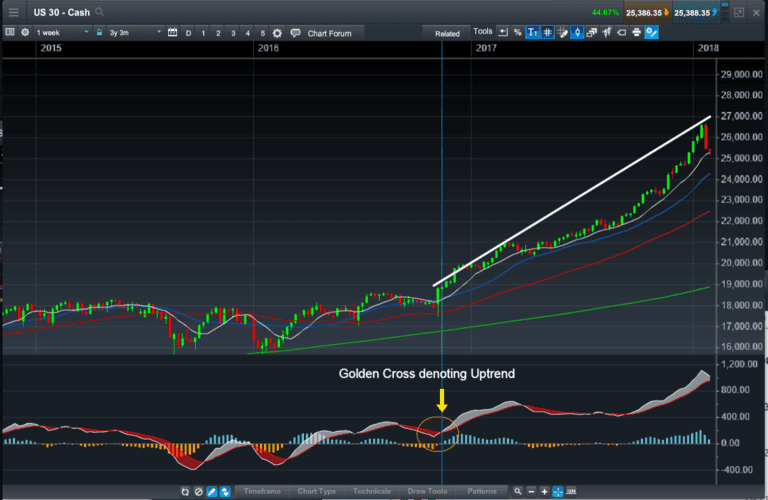This screenshot has height=500, width=768.
Task: Toggle the percentage scale button
Action: tap(517, 33)
